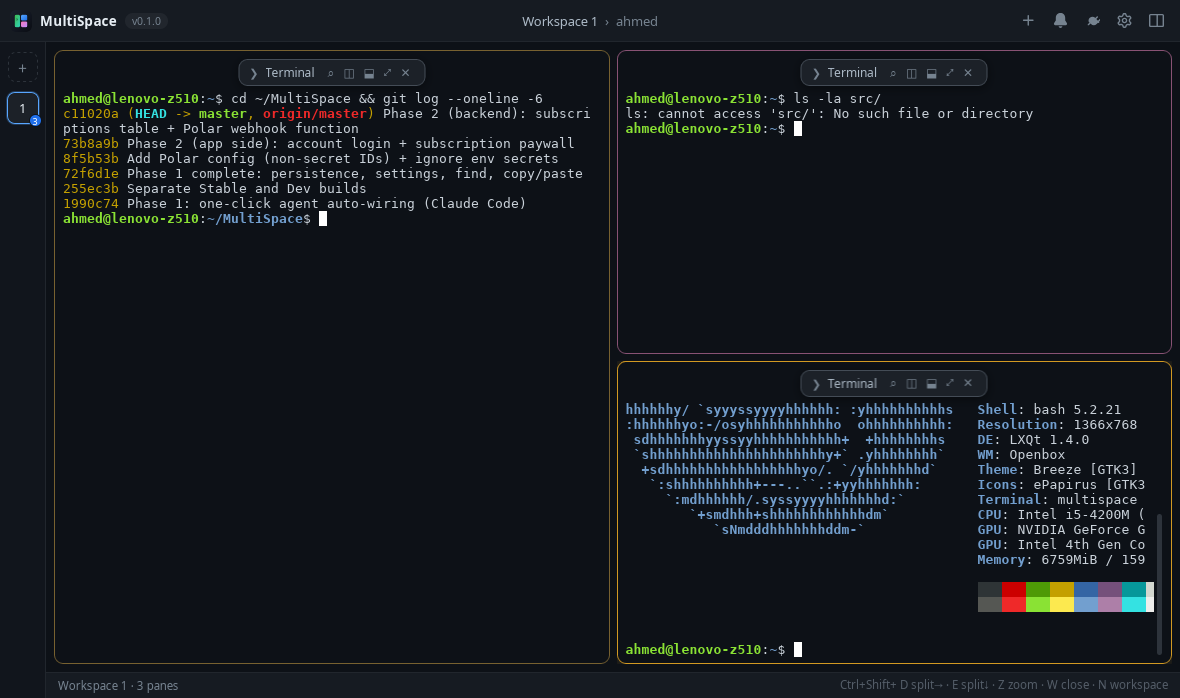Viewport: 1180px width, 698px height.
Task: Zoom the neofetch terminal pane
Action: click(950, 384)
